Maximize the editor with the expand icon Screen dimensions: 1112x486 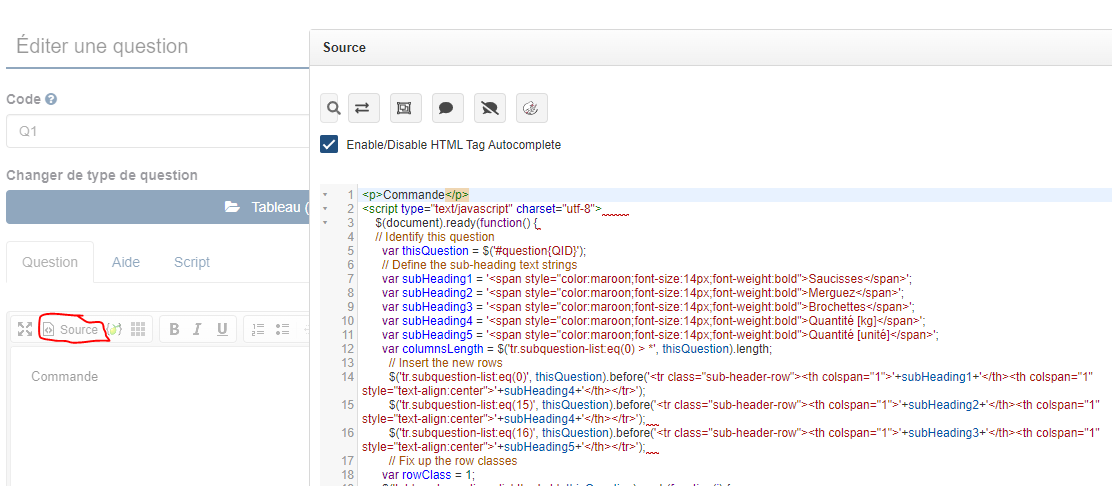pyautogui.click(x=25, y=329)
